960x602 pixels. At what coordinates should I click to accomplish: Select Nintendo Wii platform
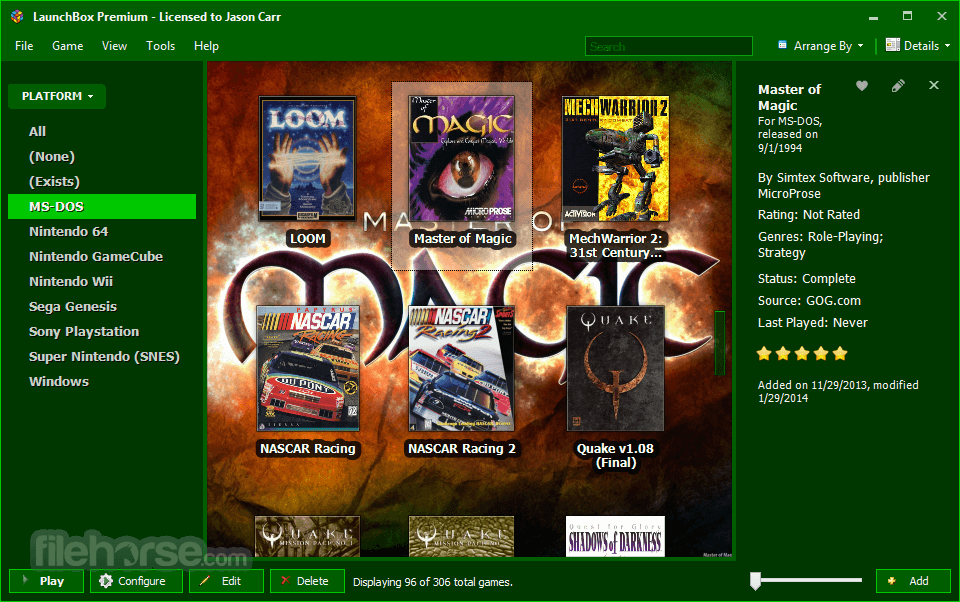(x=71, y=282)
